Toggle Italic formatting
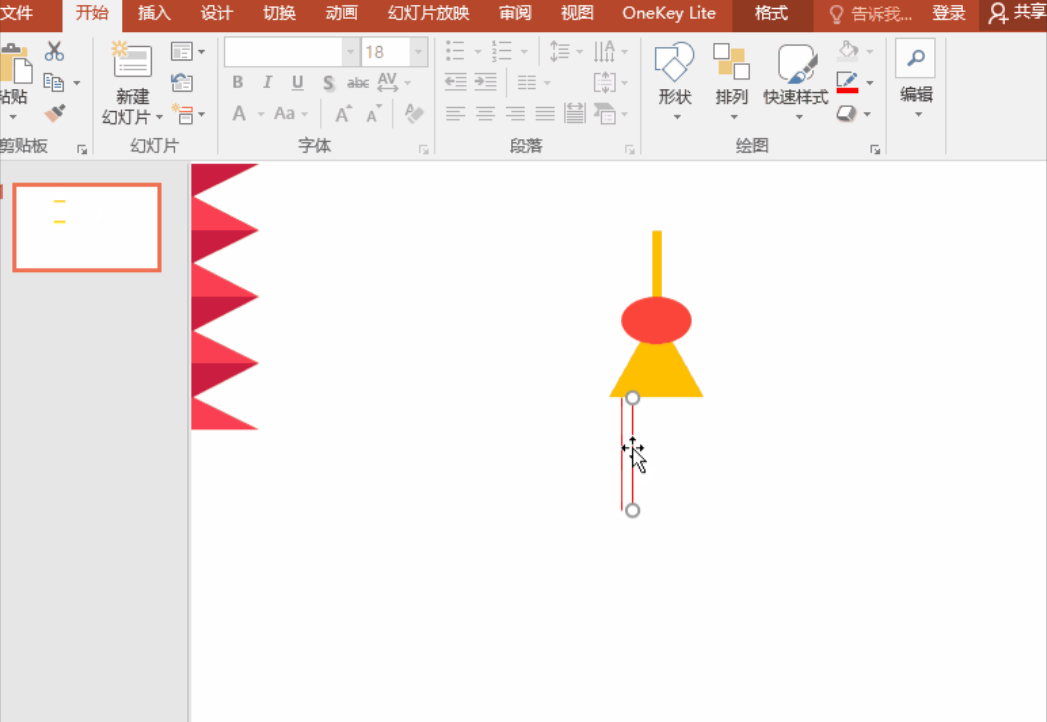This screenshot has width=1047, height=722. point(268,82)
